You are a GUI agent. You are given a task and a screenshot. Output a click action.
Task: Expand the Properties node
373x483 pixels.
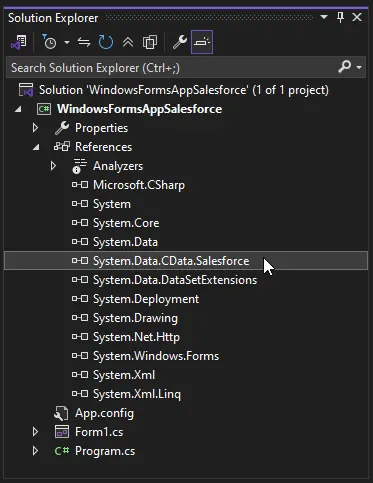tap(35, 128)
